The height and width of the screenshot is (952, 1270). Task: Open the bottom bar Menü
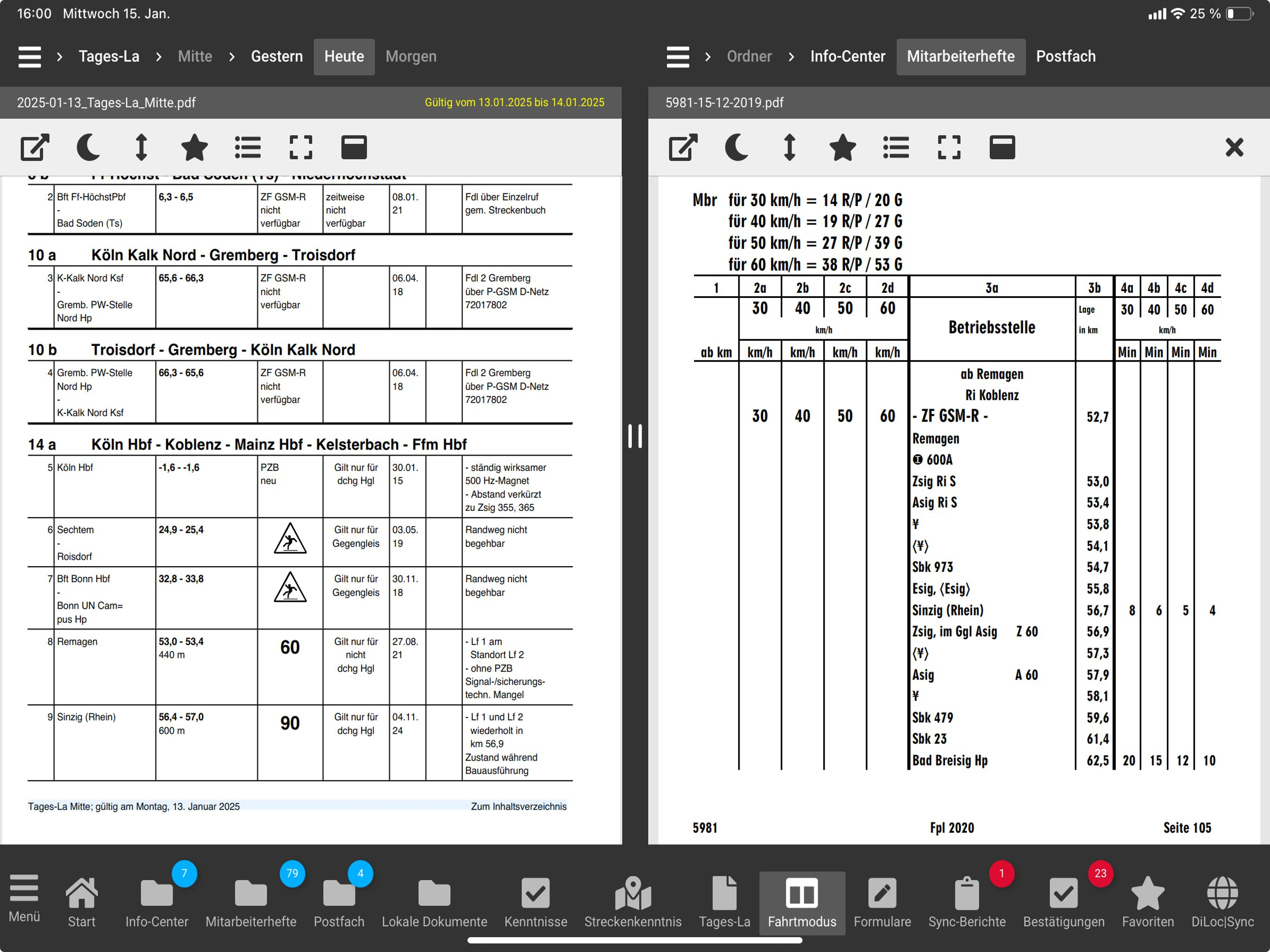[x=24, y=899]
